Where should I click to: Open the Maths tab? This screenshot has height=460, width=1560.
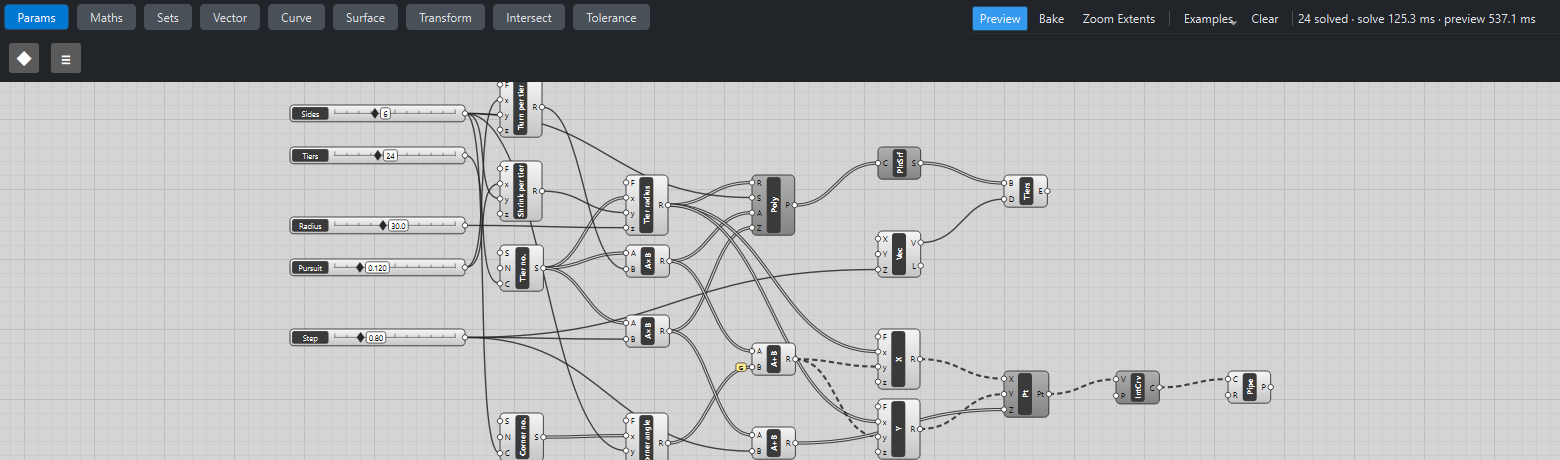tap(107, 17)
